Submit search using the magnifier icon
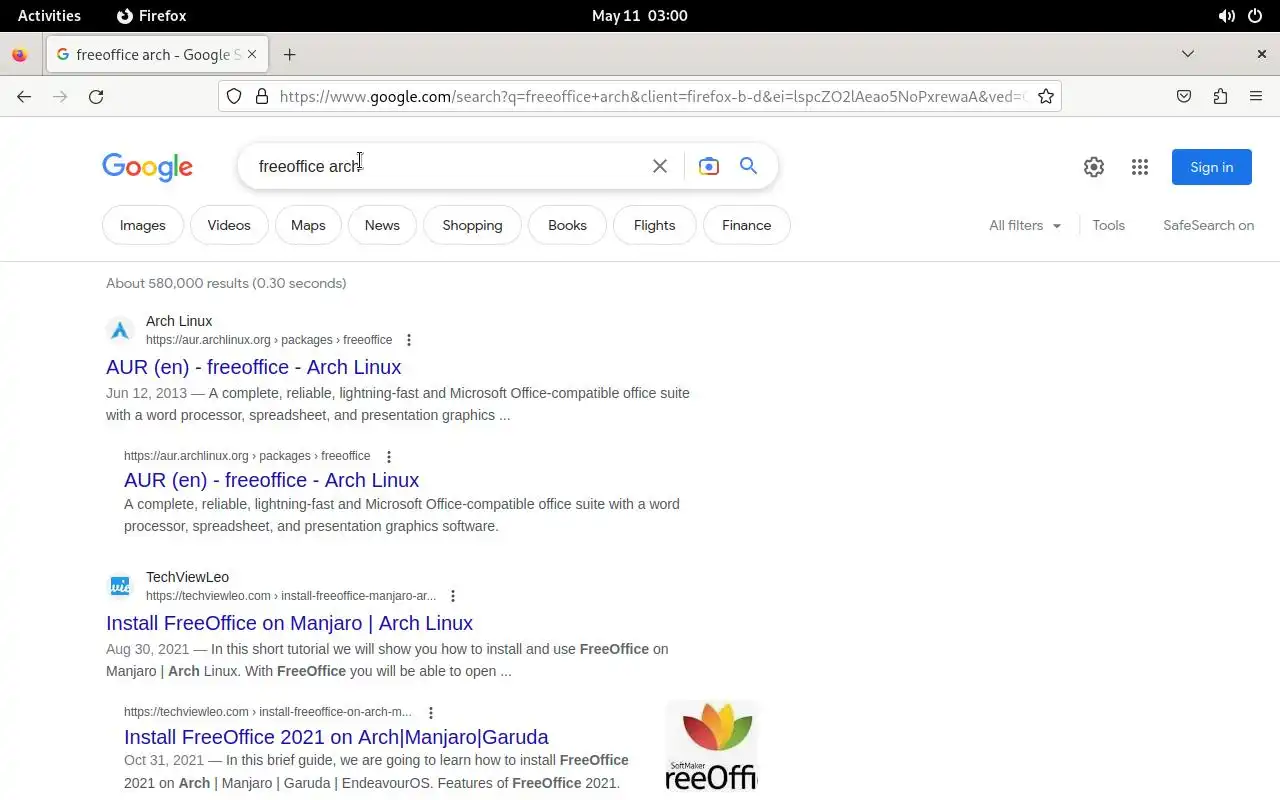1280x800 pixels. pos(748,166)
